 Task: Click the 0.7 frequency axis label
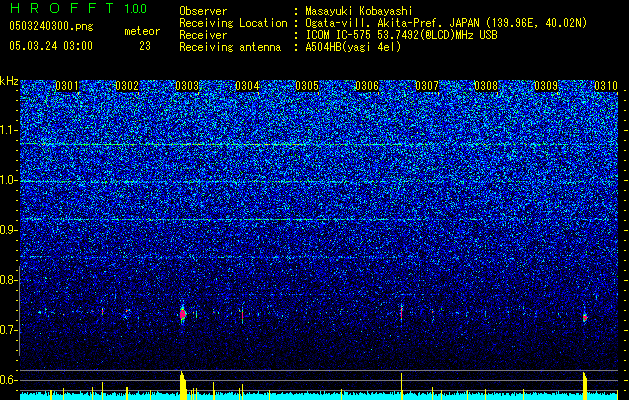coord(9,330)
